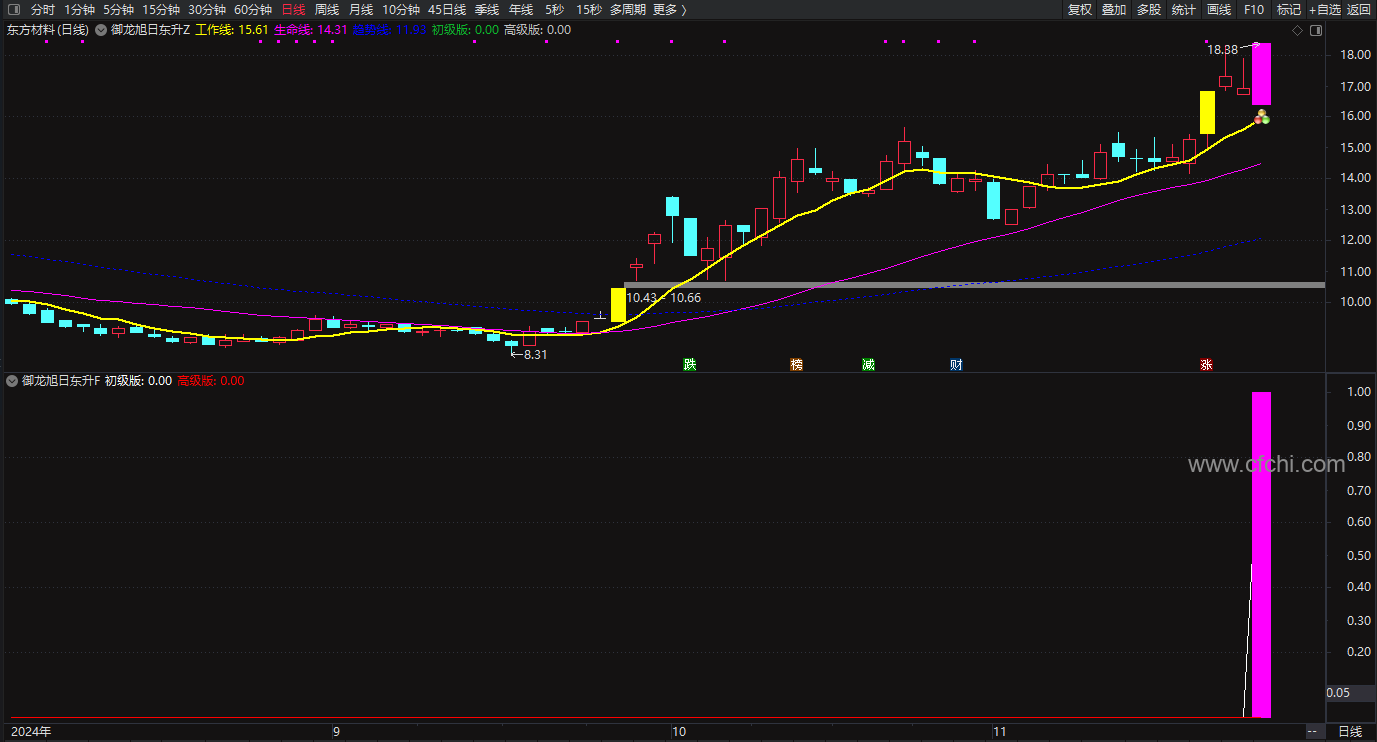Open the 财 event marker
The width and height of the screenshot is (1377, 742).
pyautogui.click(x=956, y=365)
